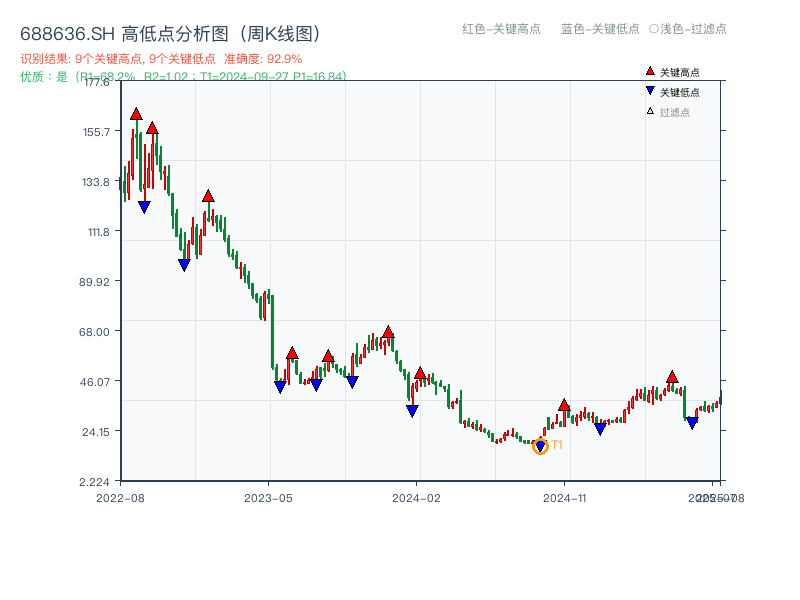Click the blue trough marker circled in orange

tap(541, 445)
